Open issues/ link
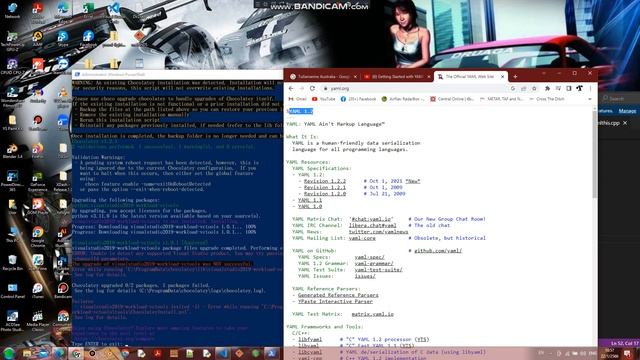The width and height of the screenshot is (640, 360). tap(365, 276)
